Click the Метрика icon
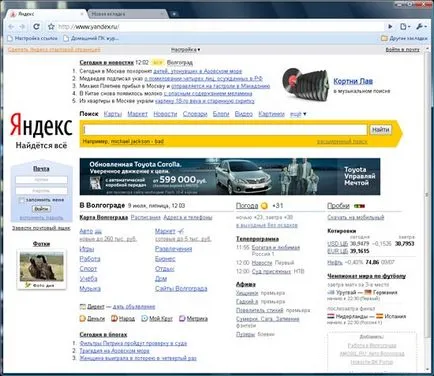This screenshot has height=376, width=434. point(182,319)
